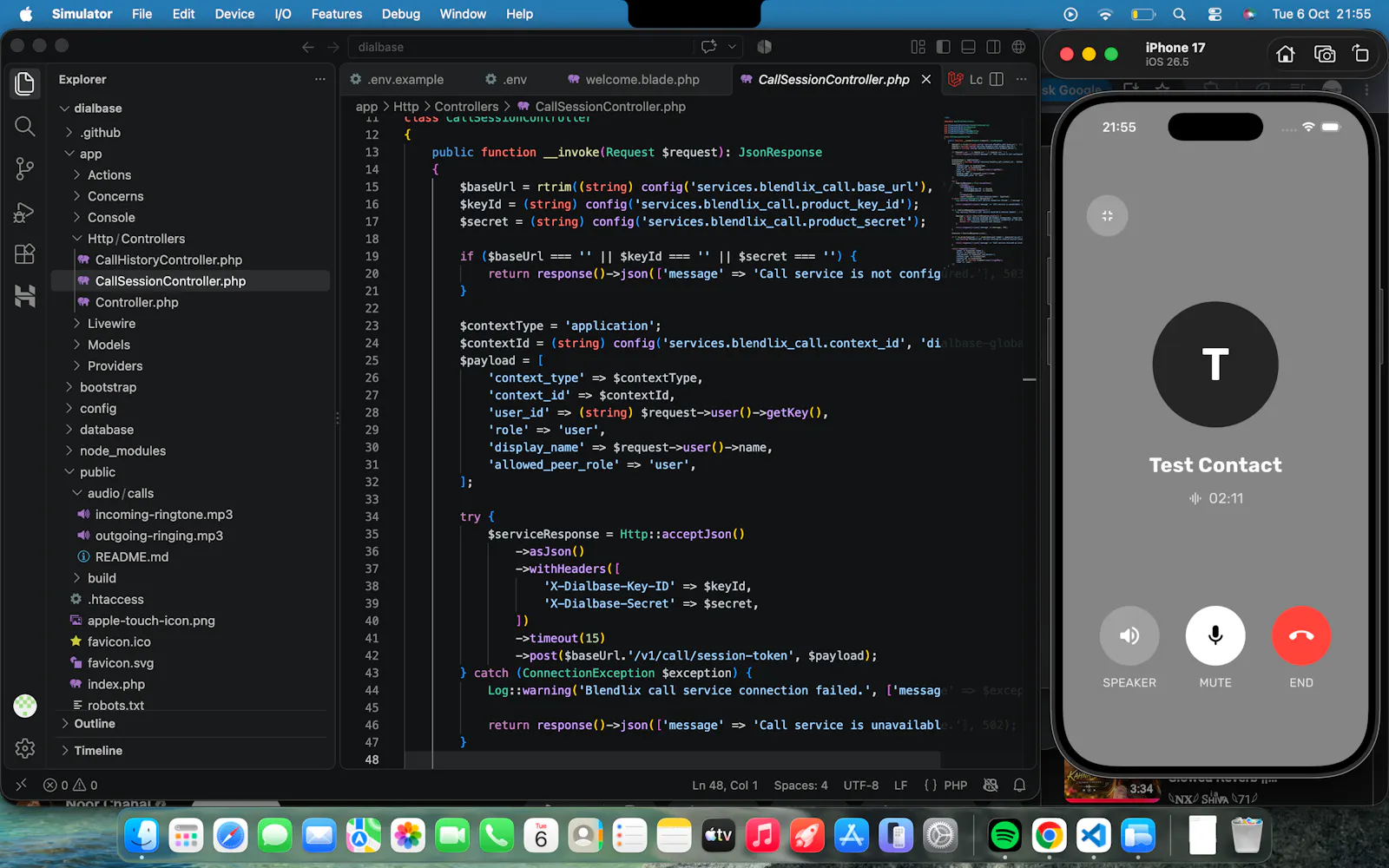
Task: Open the chat icon in the VS Code title bar
Action: coord(709,47)
